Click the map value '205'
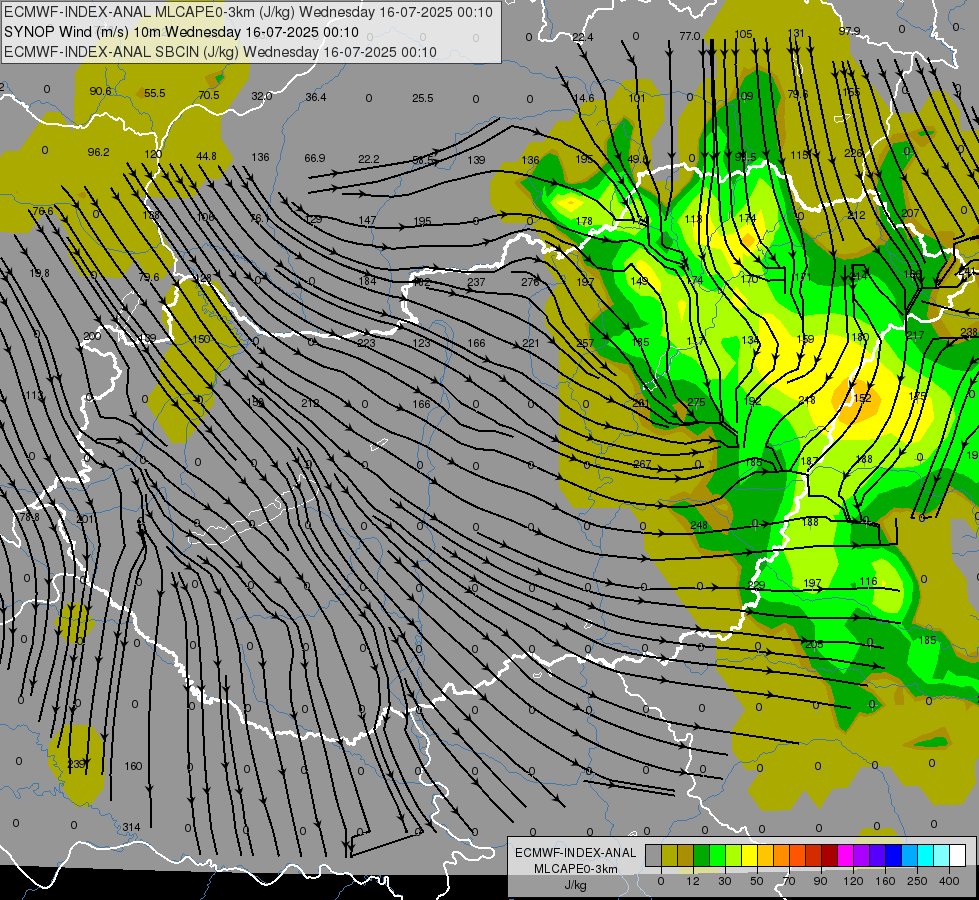 point(814,644)
